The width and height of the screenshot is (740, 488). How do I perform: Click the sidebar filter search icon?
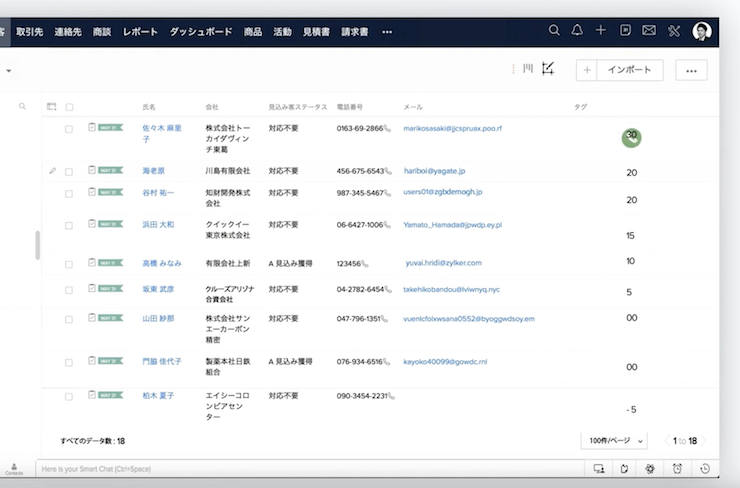coord(22,107)
